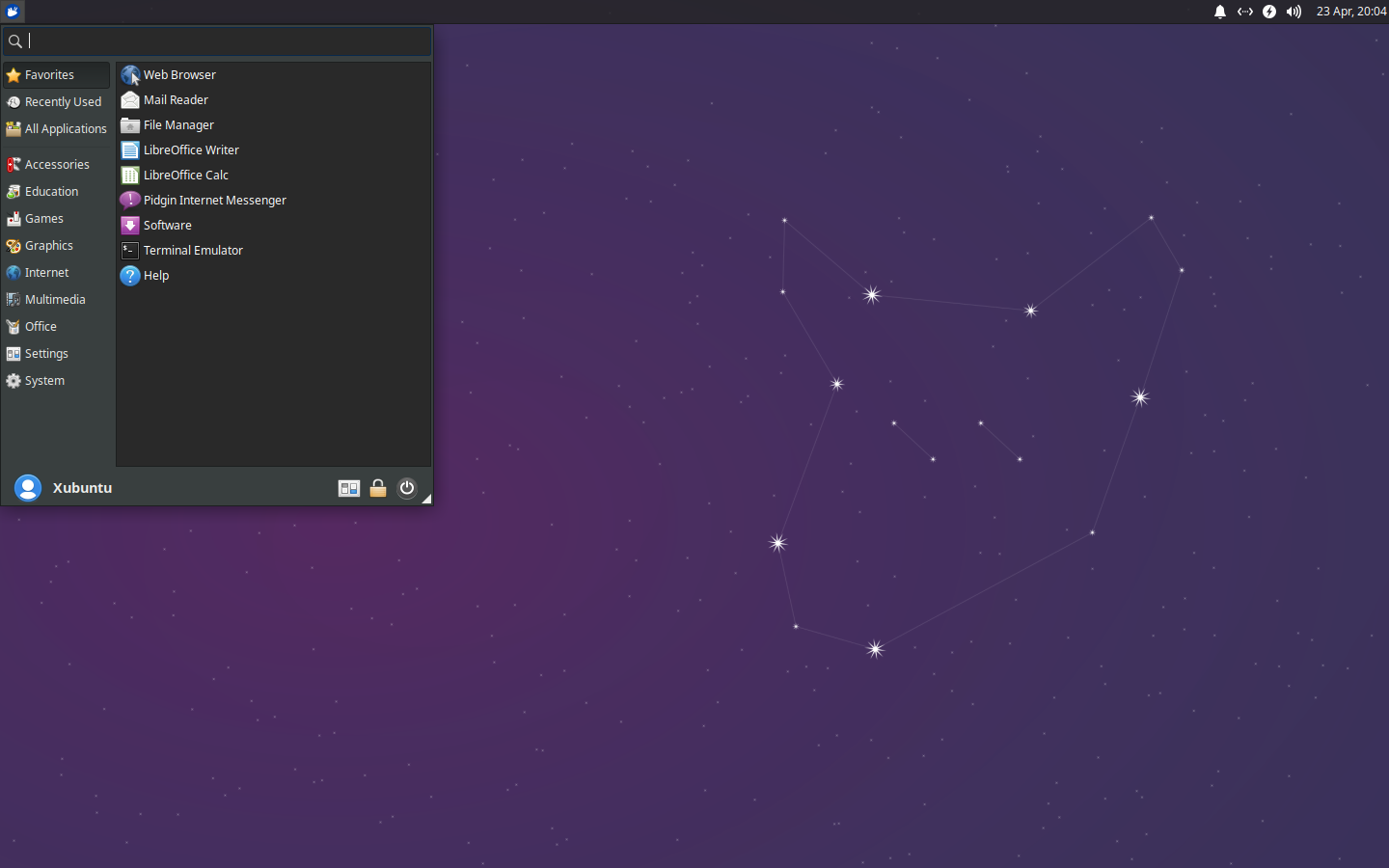Select the Favorites category
The width and height of the screenshot is (1389, 868).
pos(48,74)
